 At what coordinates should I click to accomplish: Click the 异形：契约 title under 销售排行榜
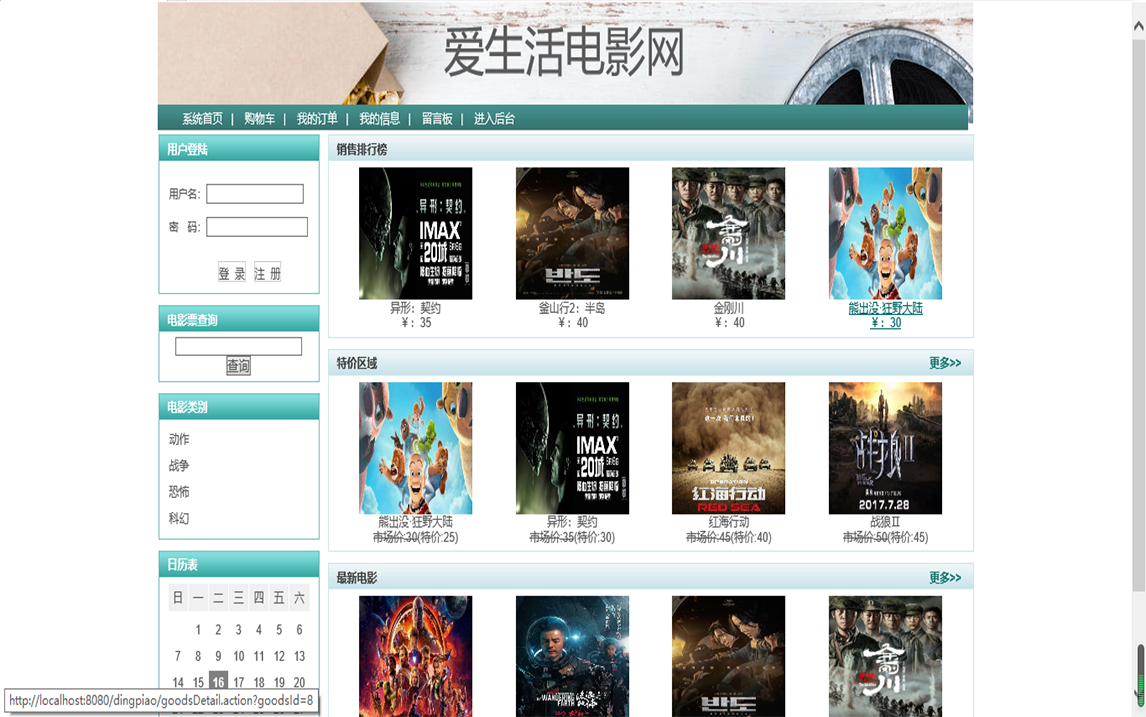pos(415,308)
